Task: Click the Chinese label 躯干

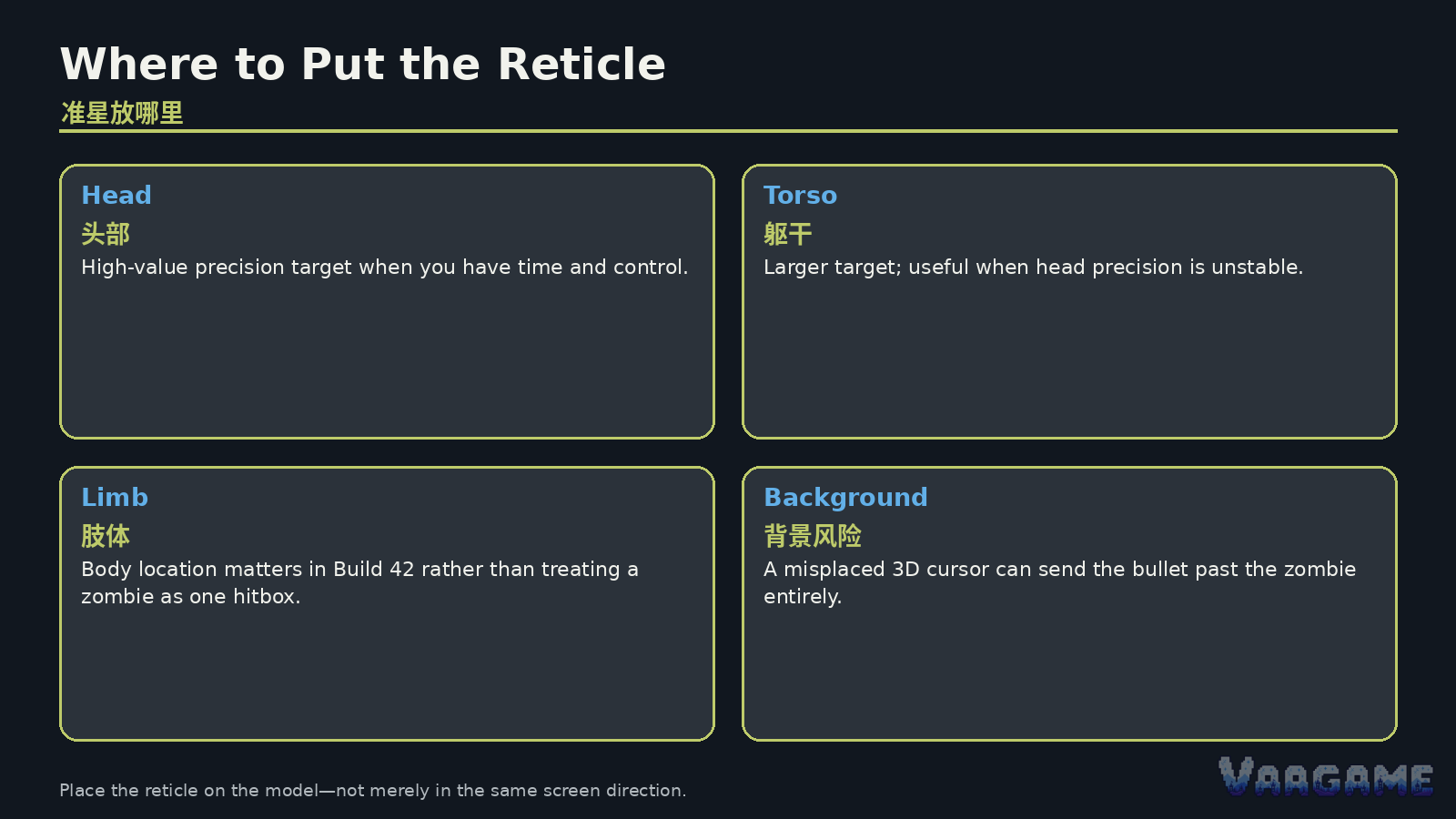Action: (x=788, y=234)
